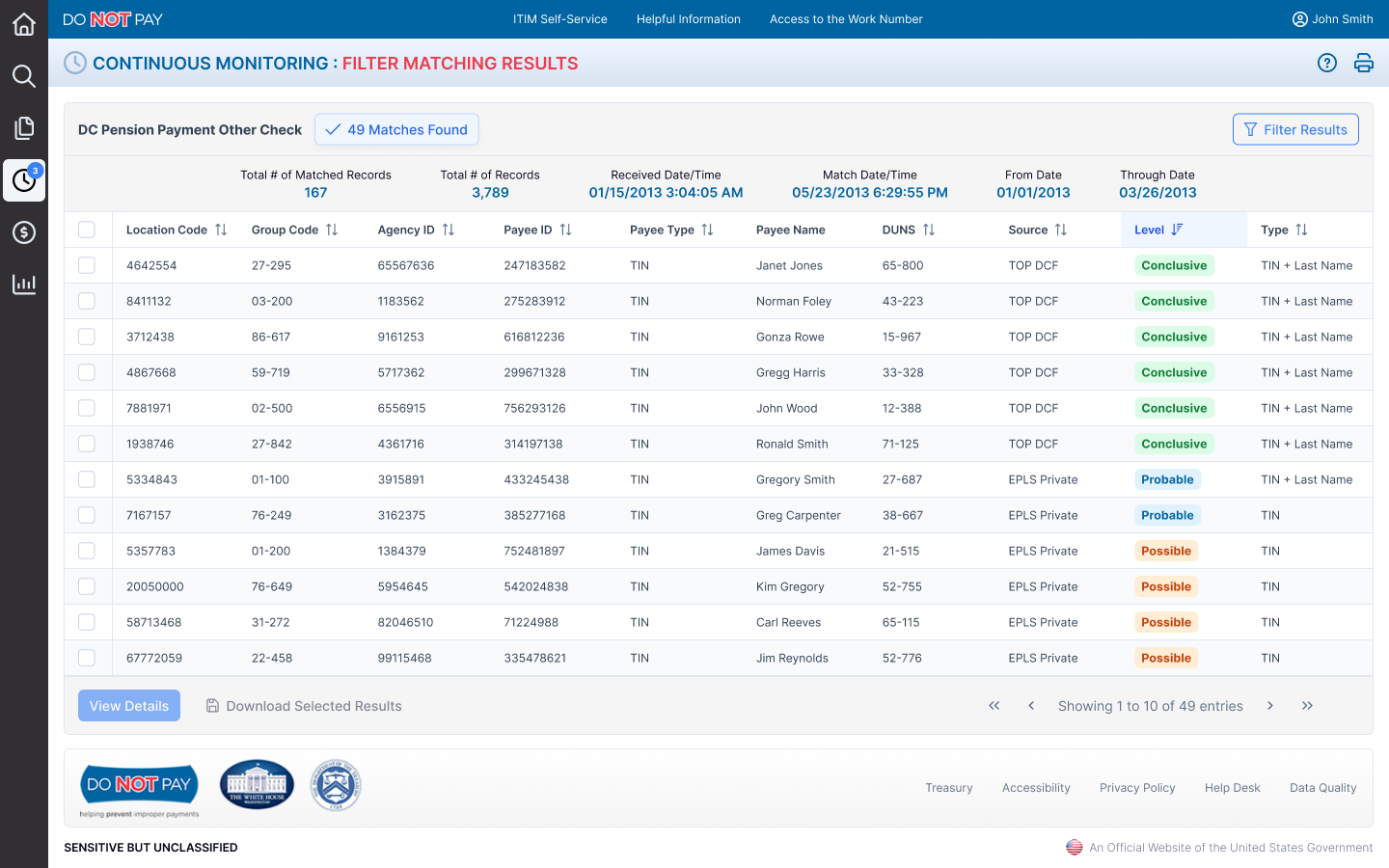The height and width of the screenshot is (868, 1389).
Task: Click Download Selected Results
Action: point(304,706)
